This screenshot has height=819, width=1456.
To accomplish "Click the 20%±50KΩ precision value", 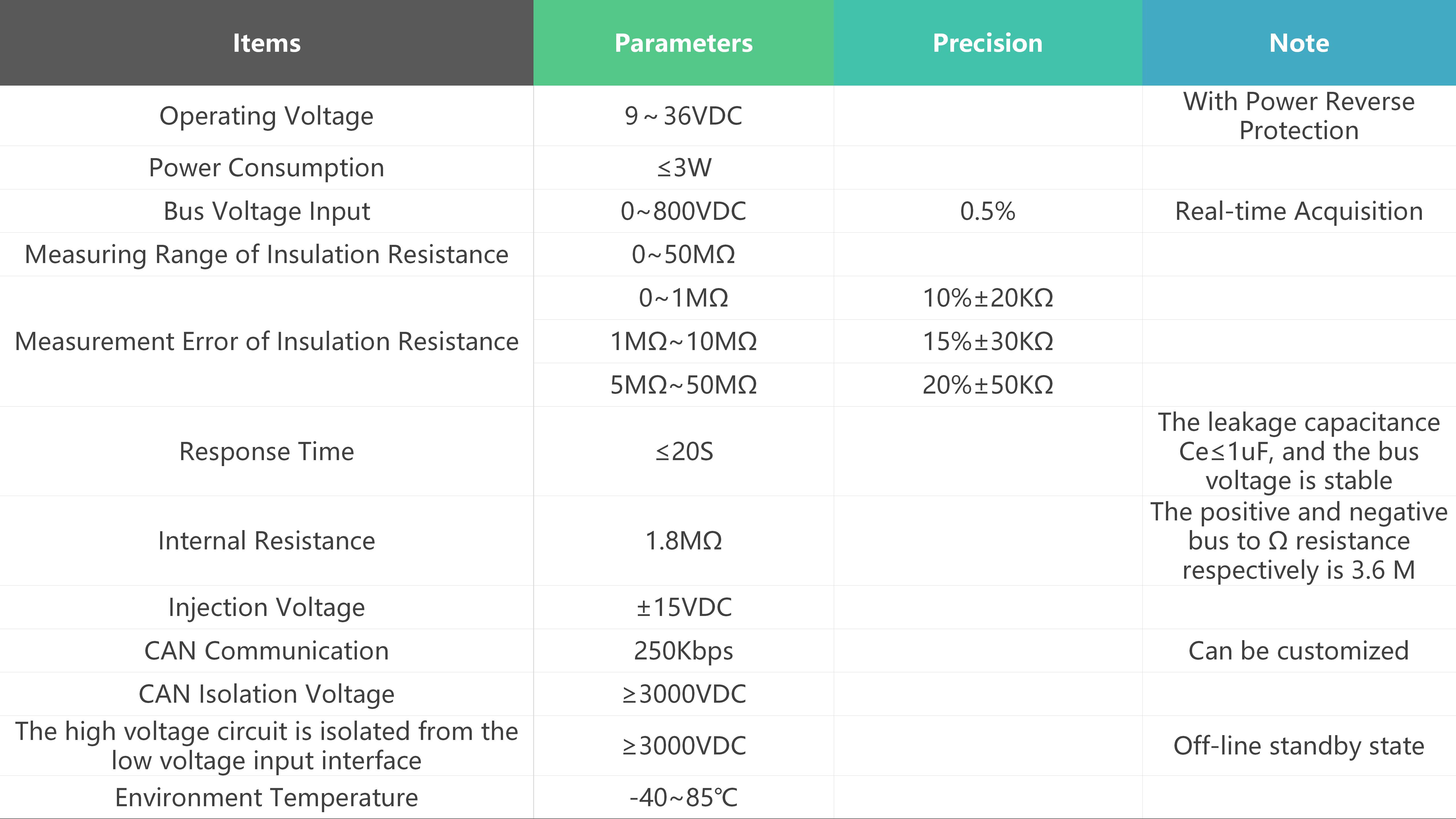I will 987,385.
